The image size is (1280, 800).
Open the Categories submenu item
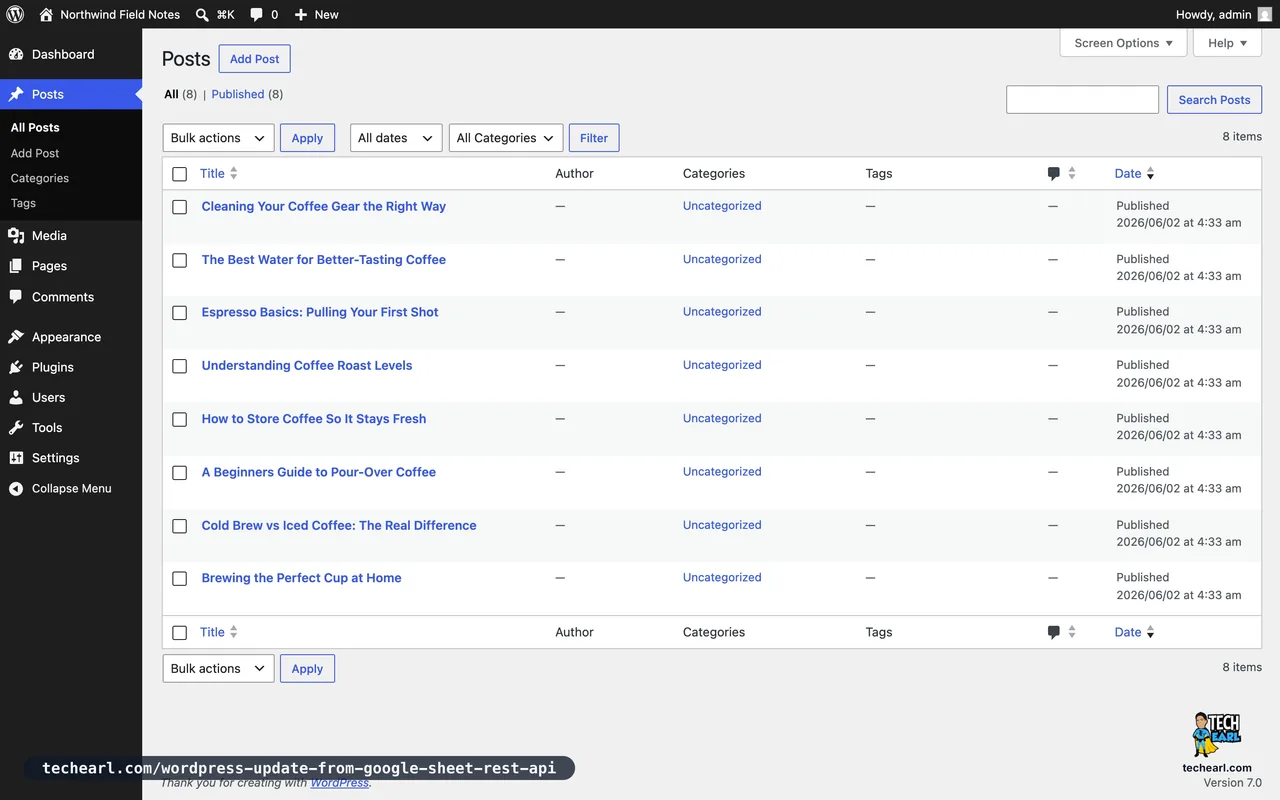pos(40,178)
